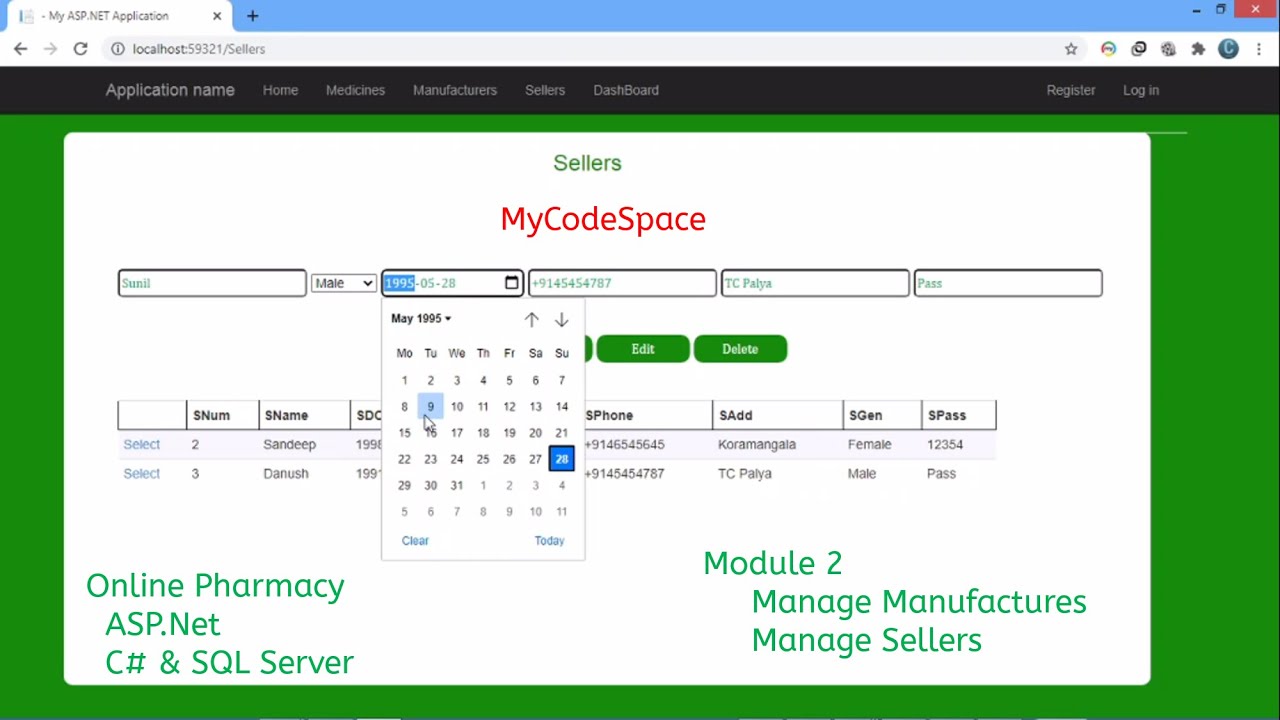Click the Female gender cell

pyautogui.click(x=869, y=444)
